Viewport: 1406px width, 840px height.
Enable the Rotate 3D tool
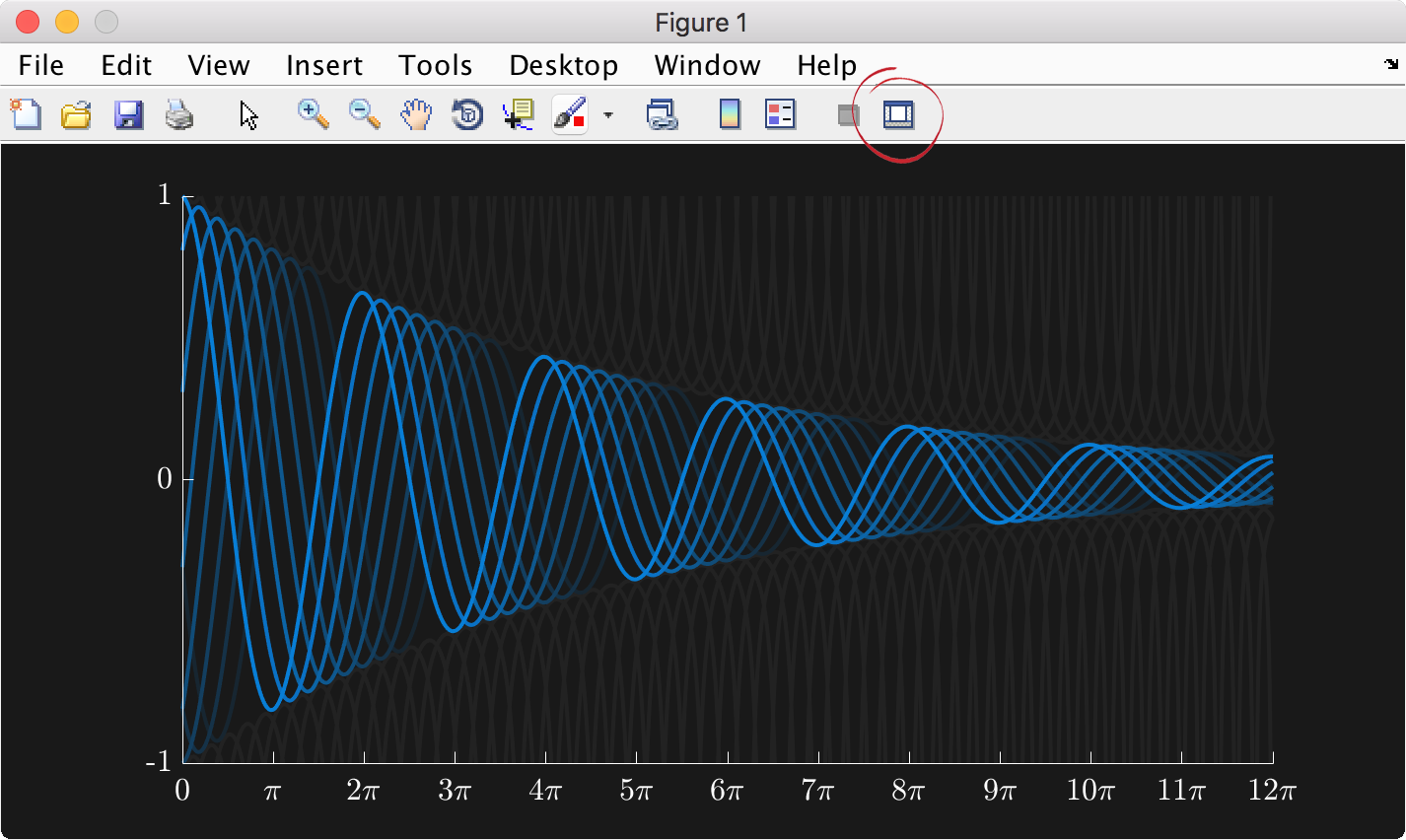467,115
